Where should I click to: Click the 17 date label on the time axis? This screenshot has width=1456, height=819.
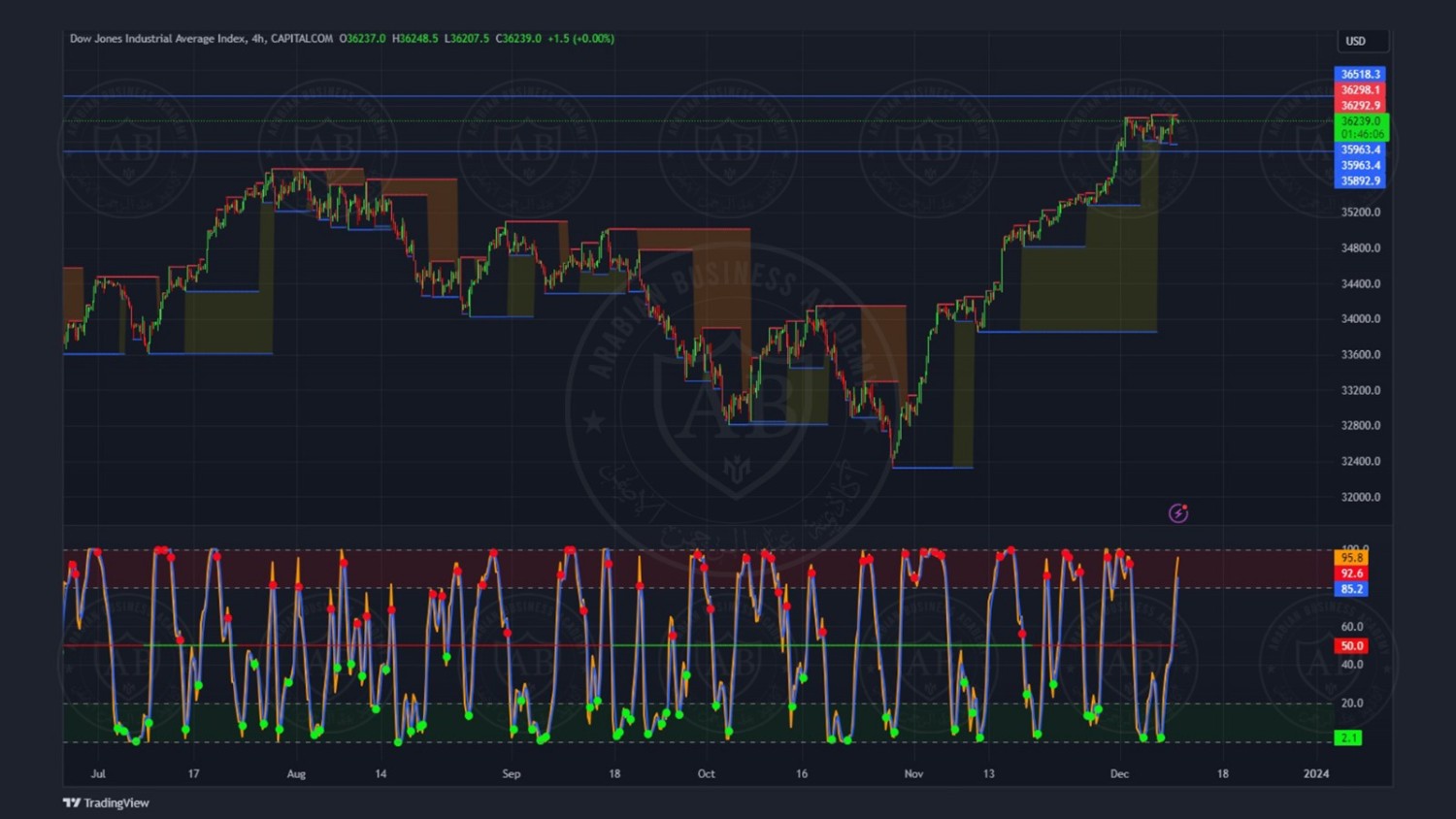click(193, 773)
